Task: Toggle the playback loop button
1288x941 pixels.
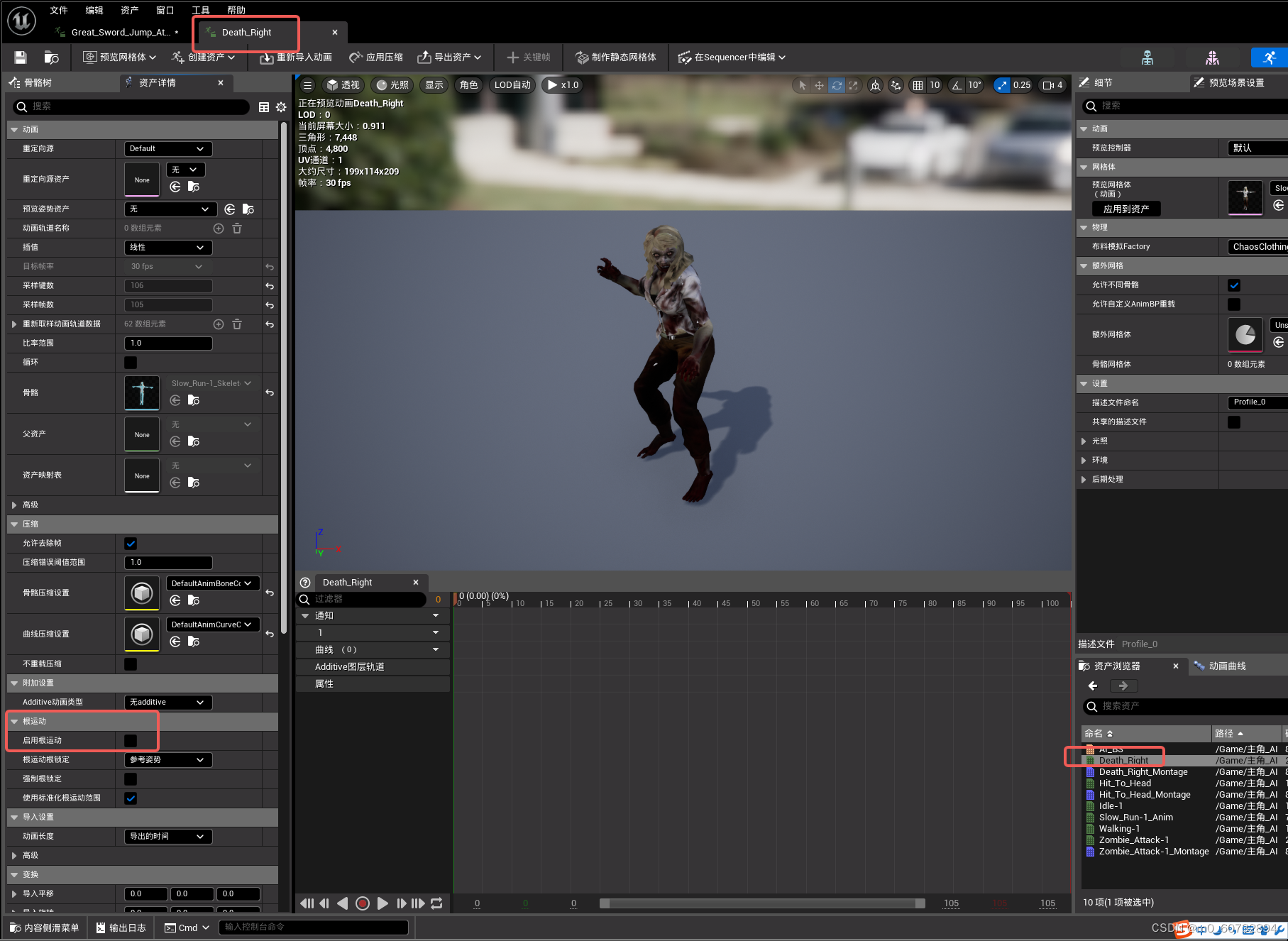Action: tap(436, 903)
